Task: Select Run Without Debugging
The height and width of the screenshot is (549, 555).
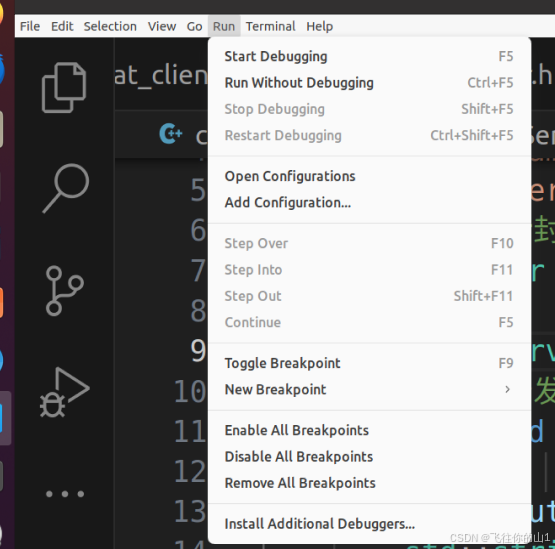Action: click(369, 83)
